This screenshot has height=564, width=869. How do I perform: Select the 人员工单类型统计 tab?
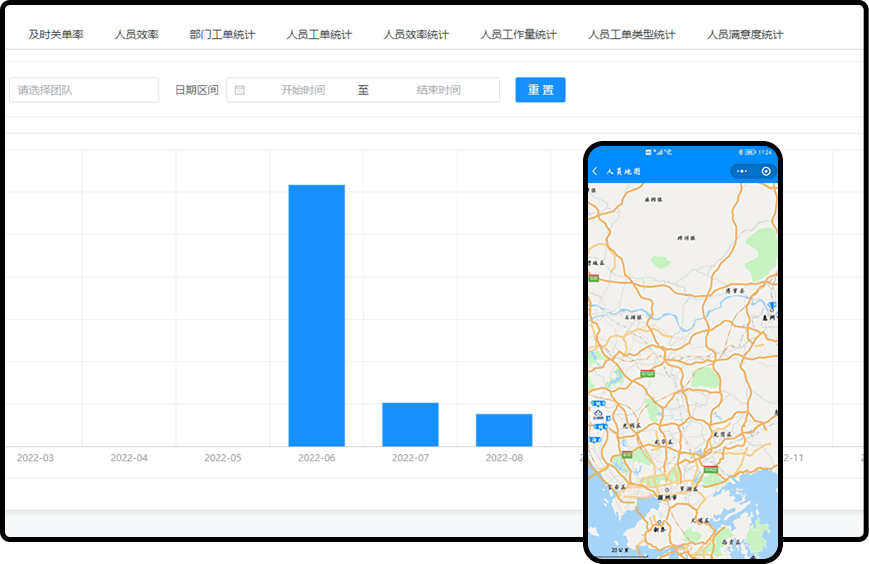tap(632, 34)
